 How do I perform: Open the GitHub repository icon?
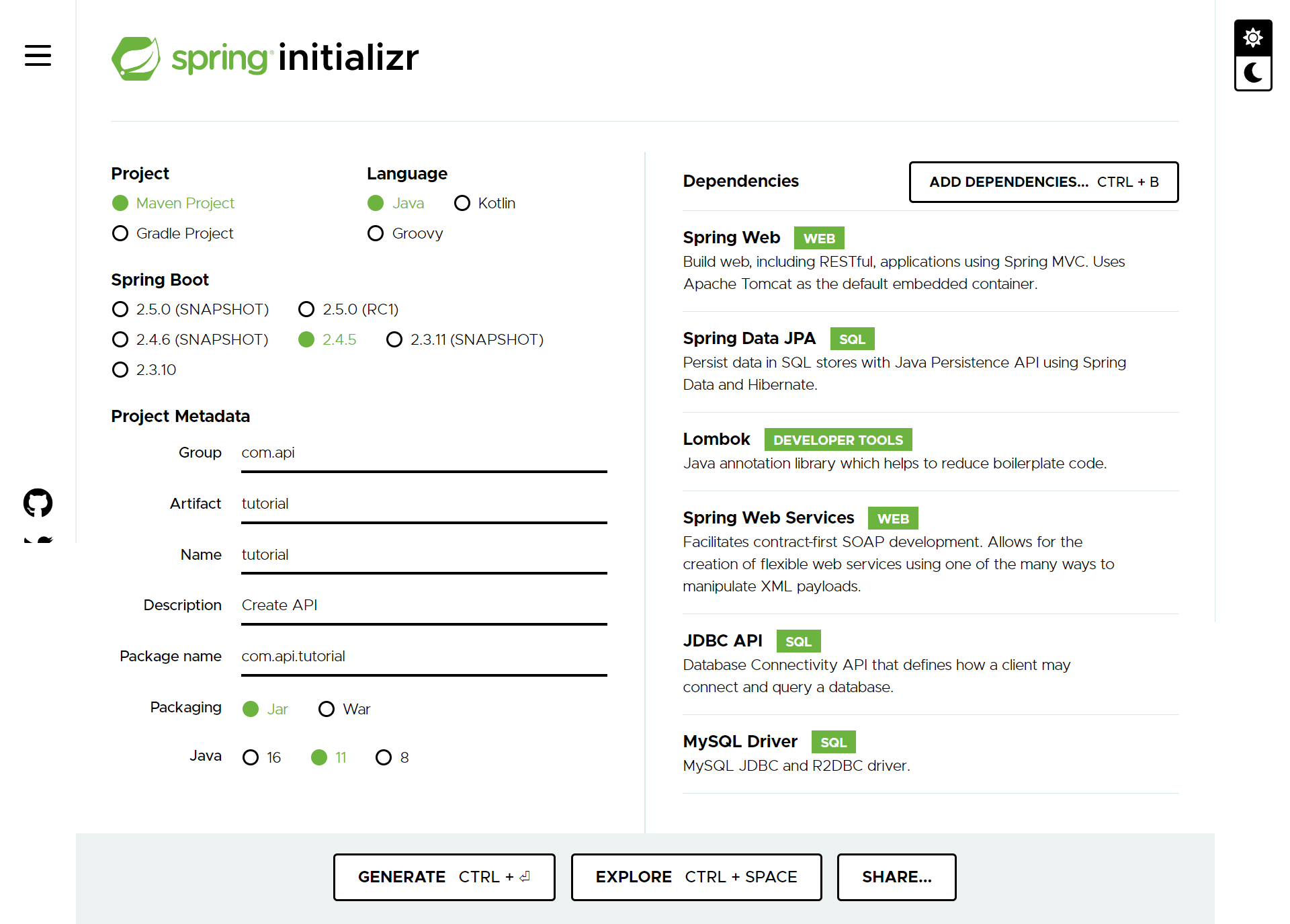37,503
